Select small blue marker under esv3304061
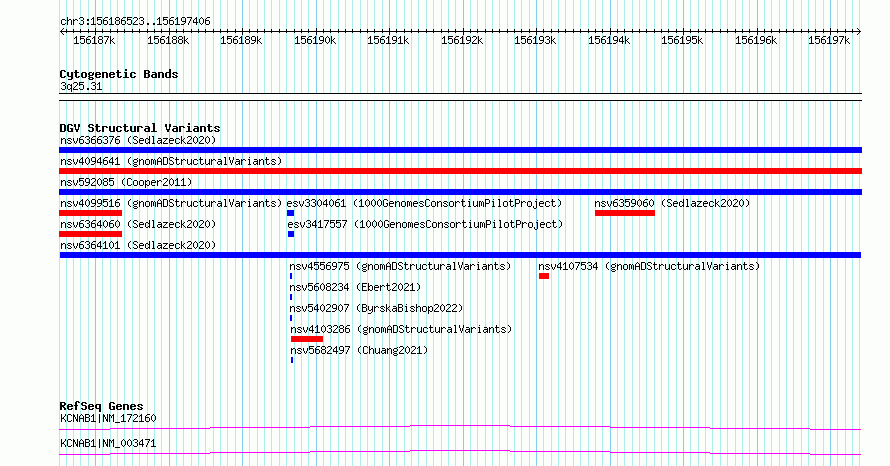The image size is (890, 466). coord(291,213)
